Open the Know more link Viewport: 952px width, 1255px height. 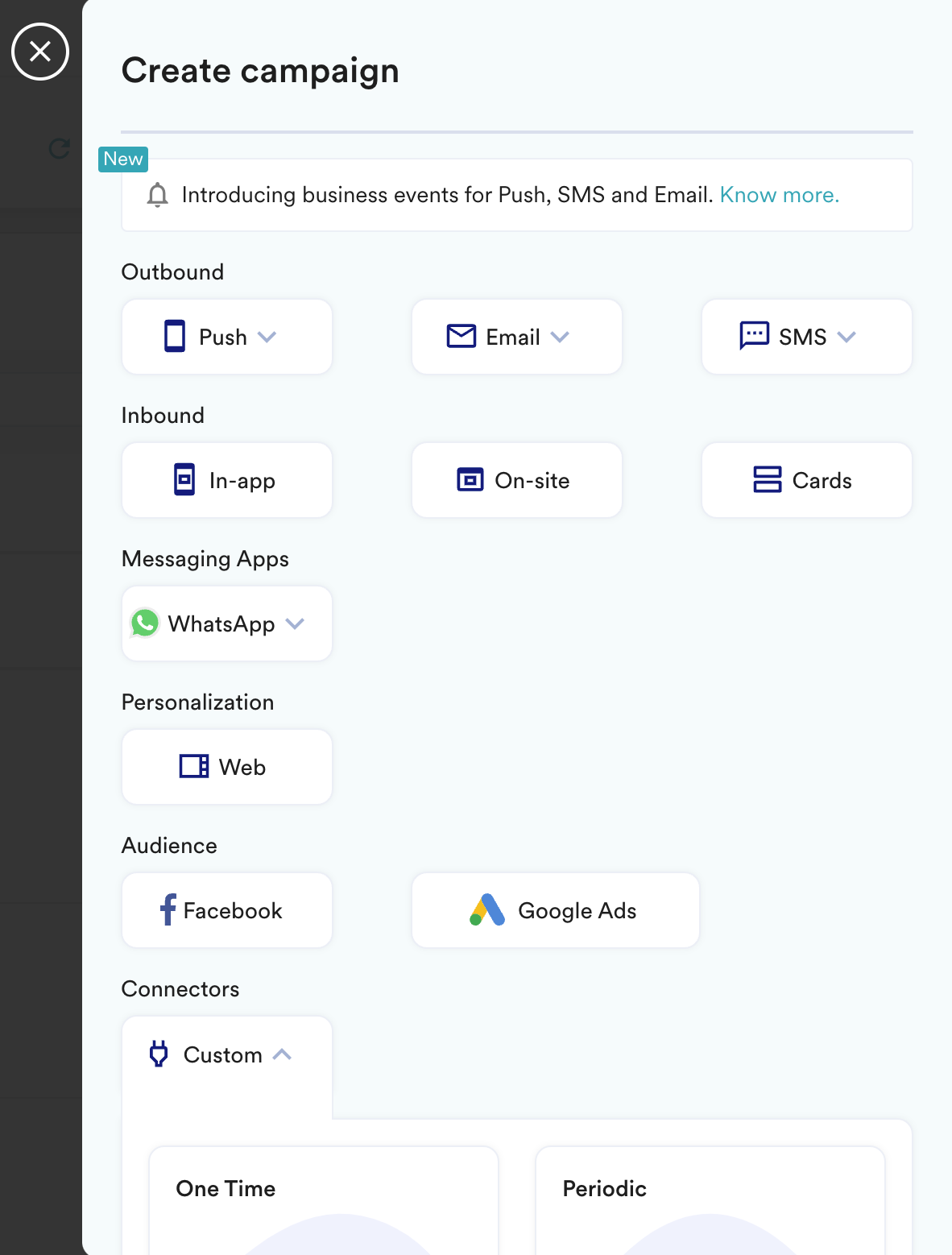[780, 195]
